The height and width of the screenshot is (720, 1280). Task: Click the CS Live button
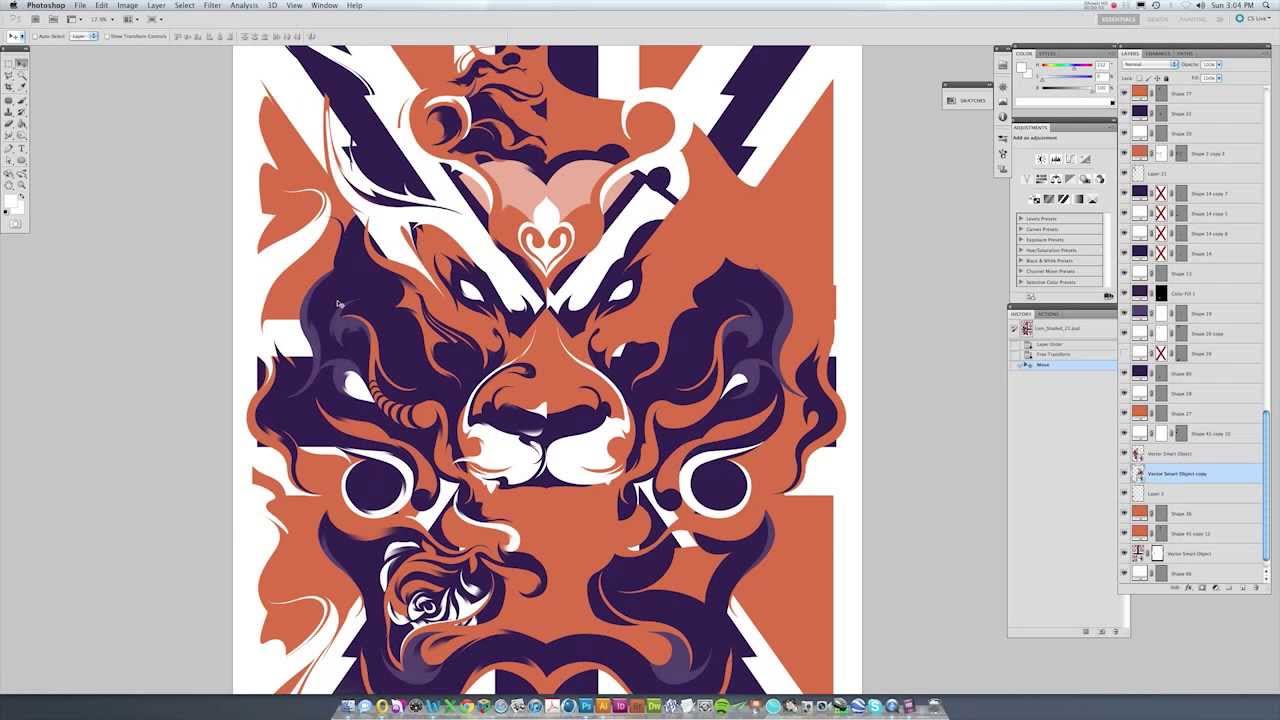(x=1251, y=19)
